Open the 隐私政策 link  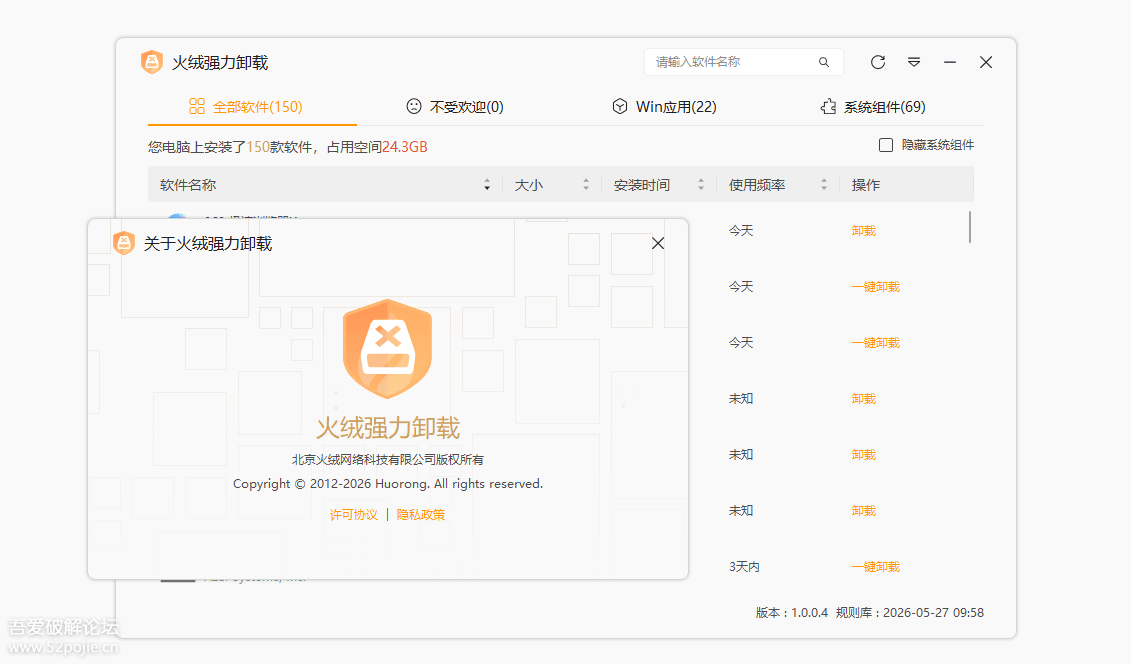[421, 515]
